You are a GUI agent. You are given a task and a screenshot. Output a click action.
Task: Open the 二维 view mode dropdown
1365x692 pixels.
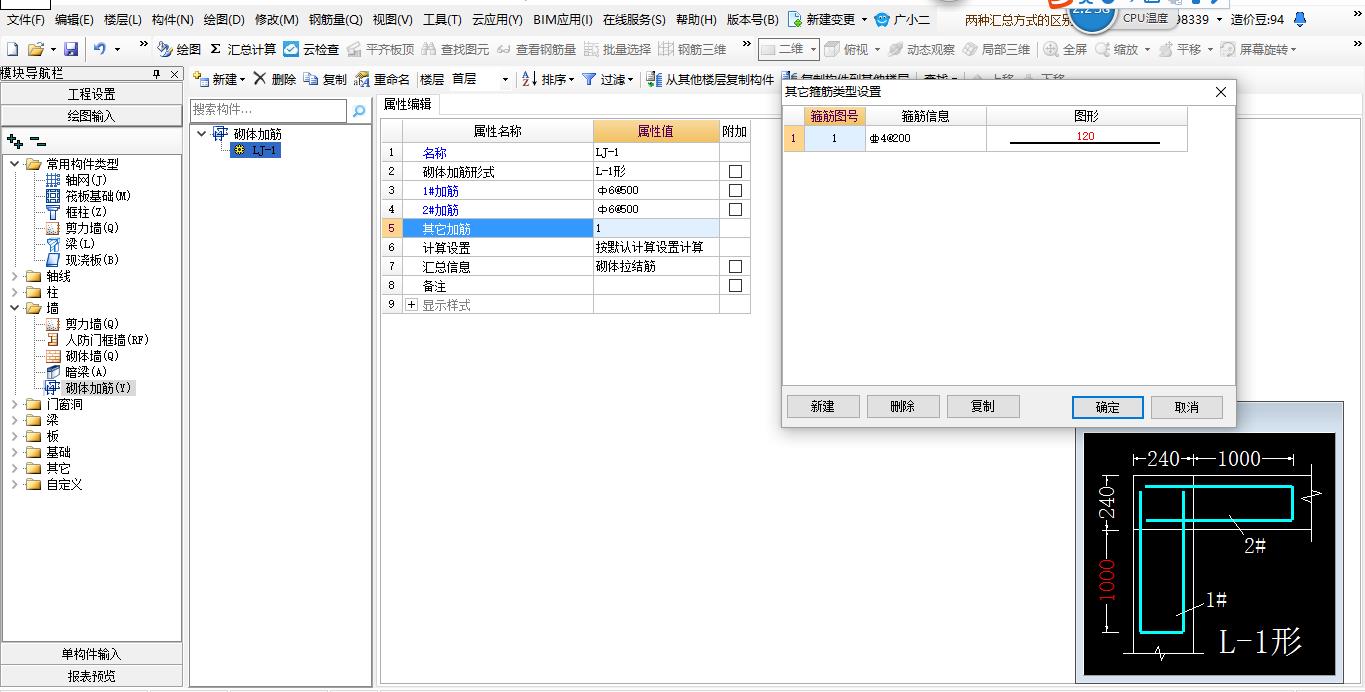click(x=814, y=49)
